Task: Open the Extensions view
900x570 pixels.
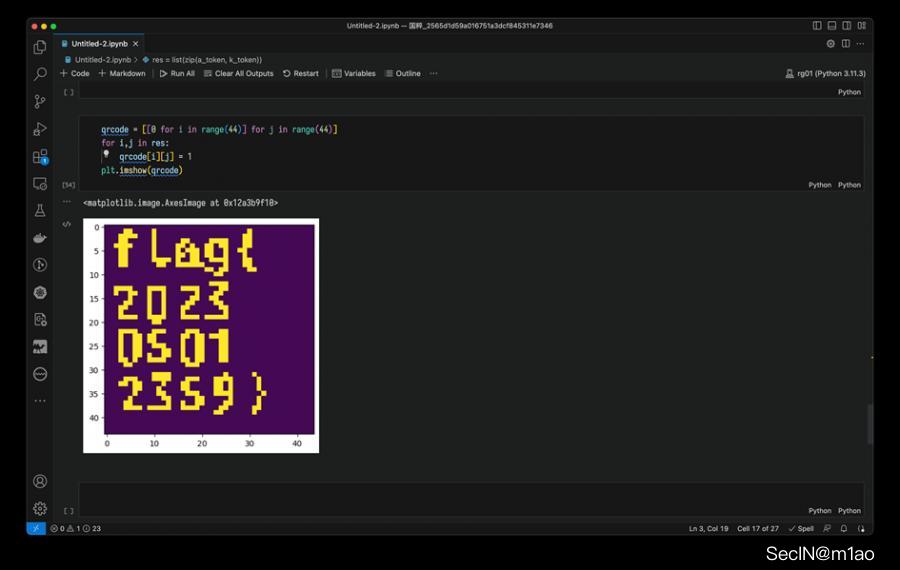Action: coord(40,156)
